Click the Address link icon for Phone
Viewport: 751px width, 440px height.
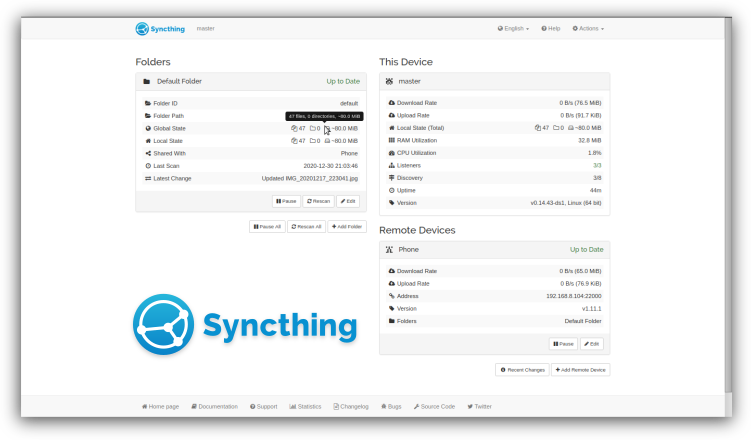[x=391, y=296]
